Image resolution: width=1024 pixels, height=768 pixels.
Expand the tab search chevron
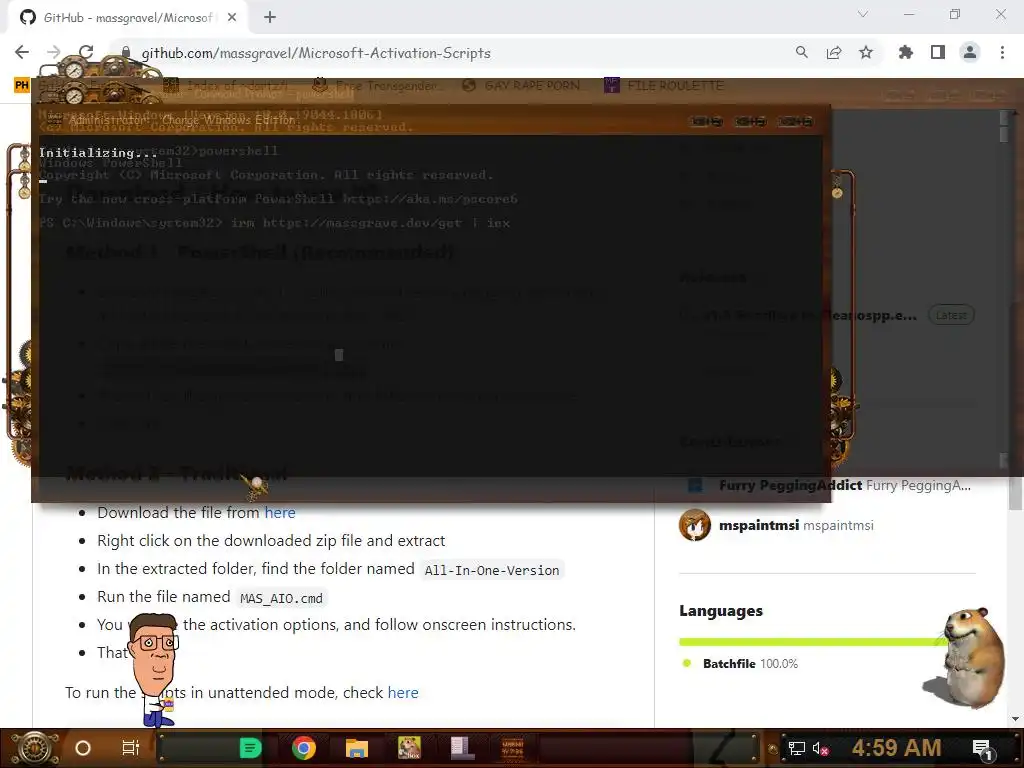[x=863, y=14]
